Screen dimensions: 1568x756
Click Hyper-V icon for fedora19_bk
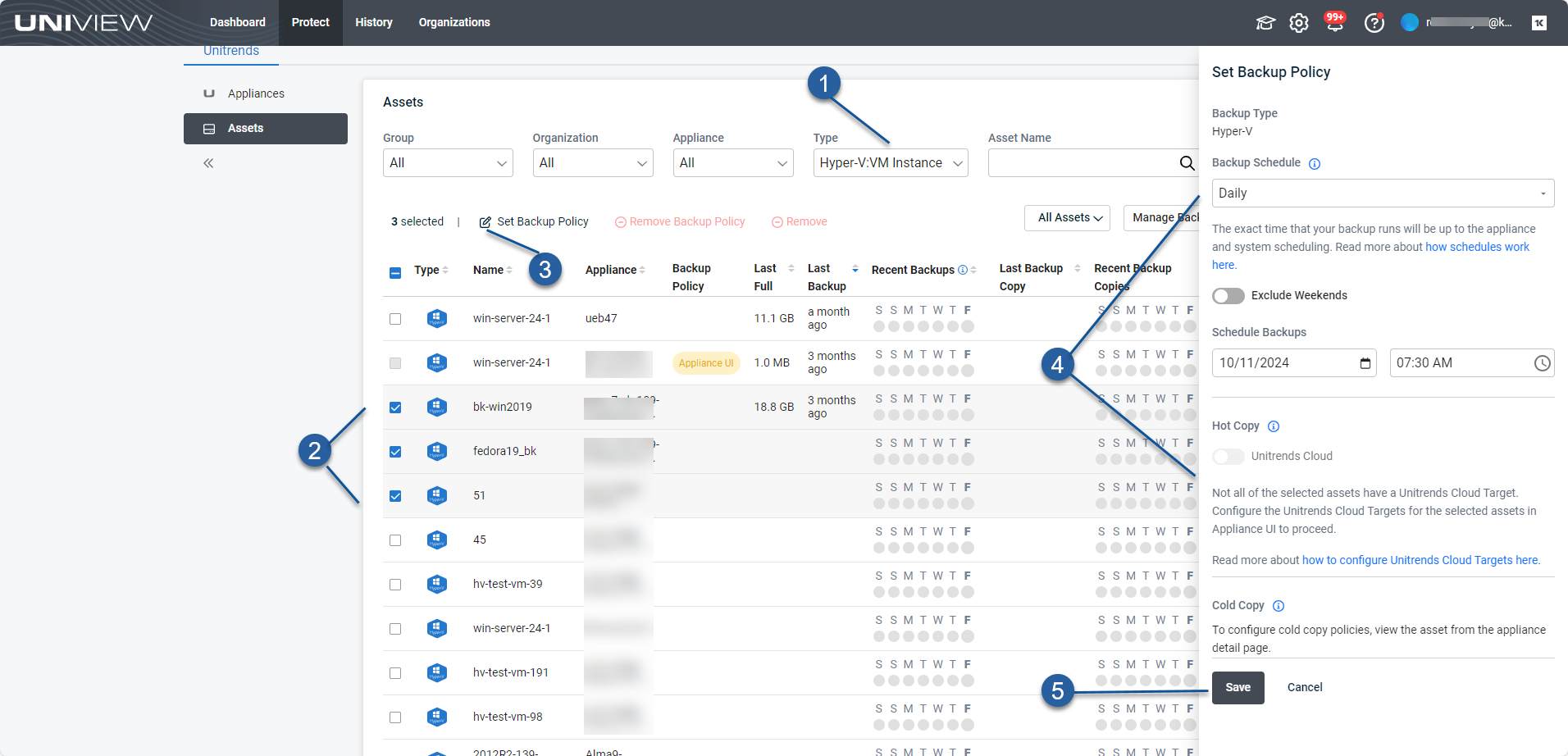(x=437, y=451)
